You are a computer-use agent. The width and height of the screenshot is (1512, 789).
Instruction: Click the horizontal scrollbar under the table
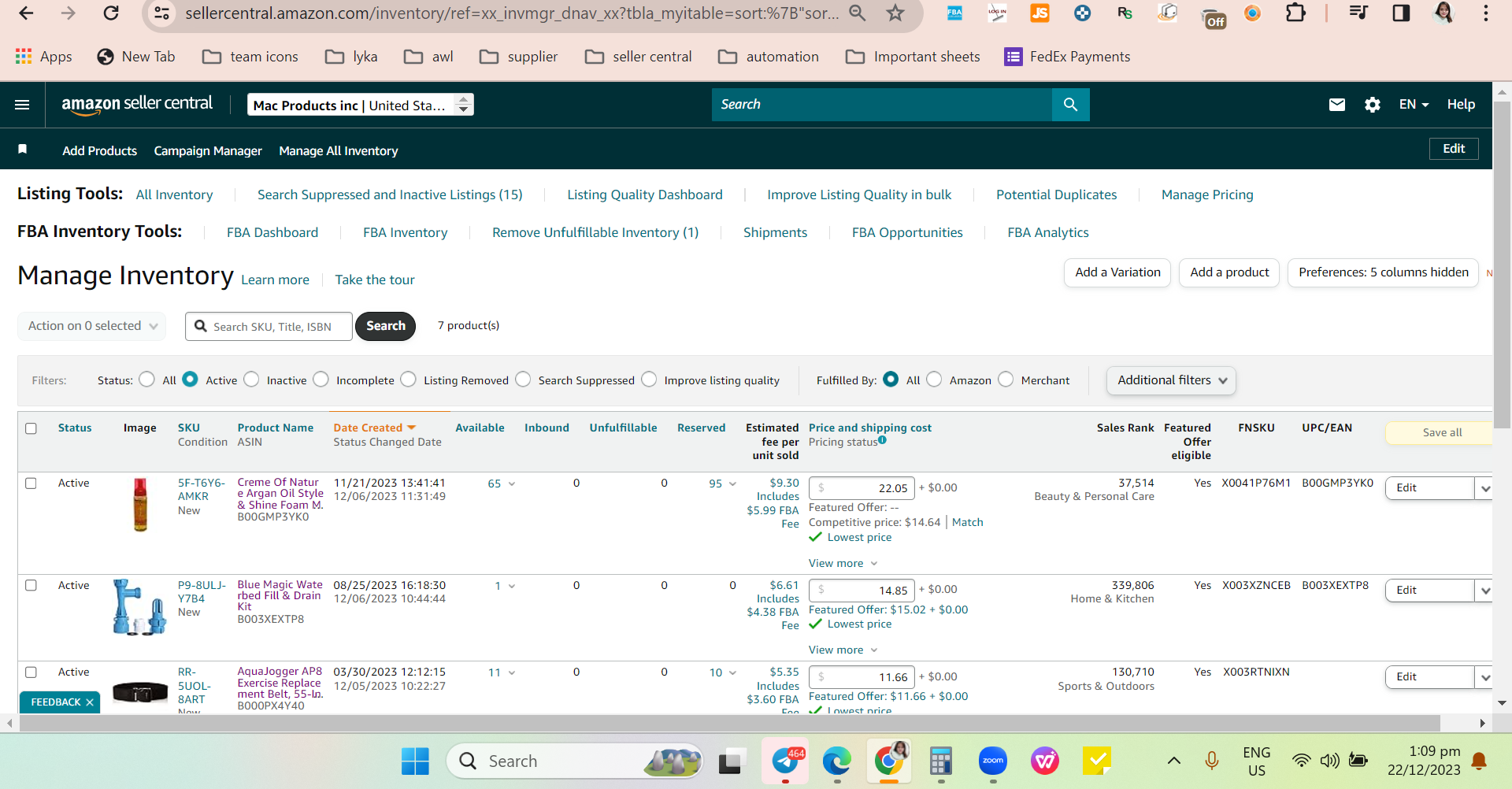point(729,723)
